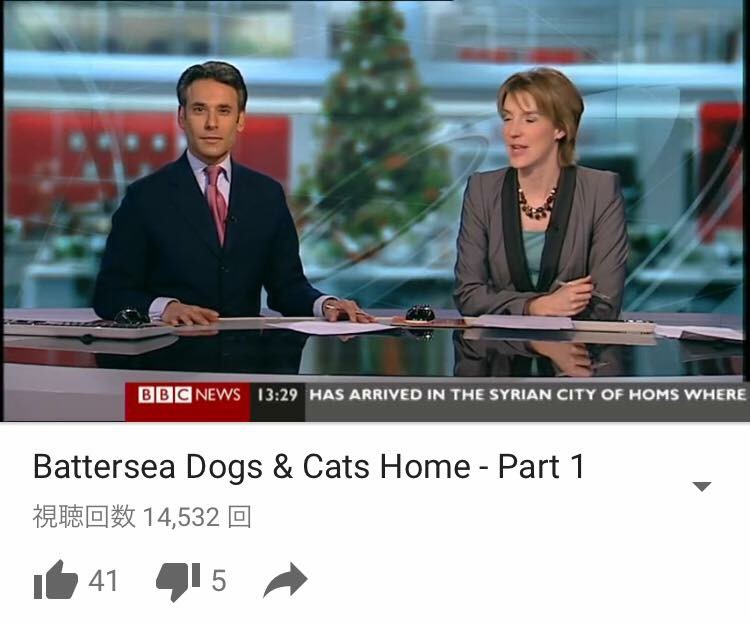Click the papers on the news desk
Image resolution: width=750 pixels, height=623 pixels.
point(330,327)
